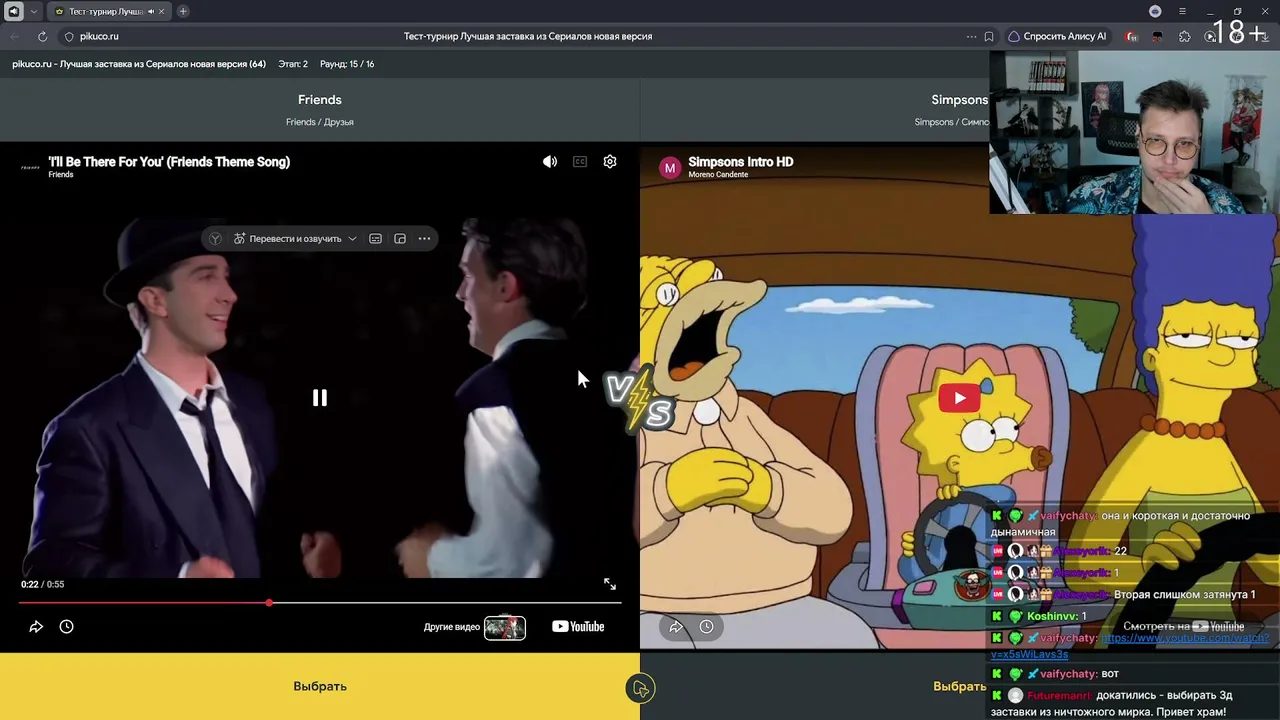The width and height of the screenshot is (1280, 720).
Task: Open the browser hamburger menu
Action: pyautogui.click(x=1182, y=11)
